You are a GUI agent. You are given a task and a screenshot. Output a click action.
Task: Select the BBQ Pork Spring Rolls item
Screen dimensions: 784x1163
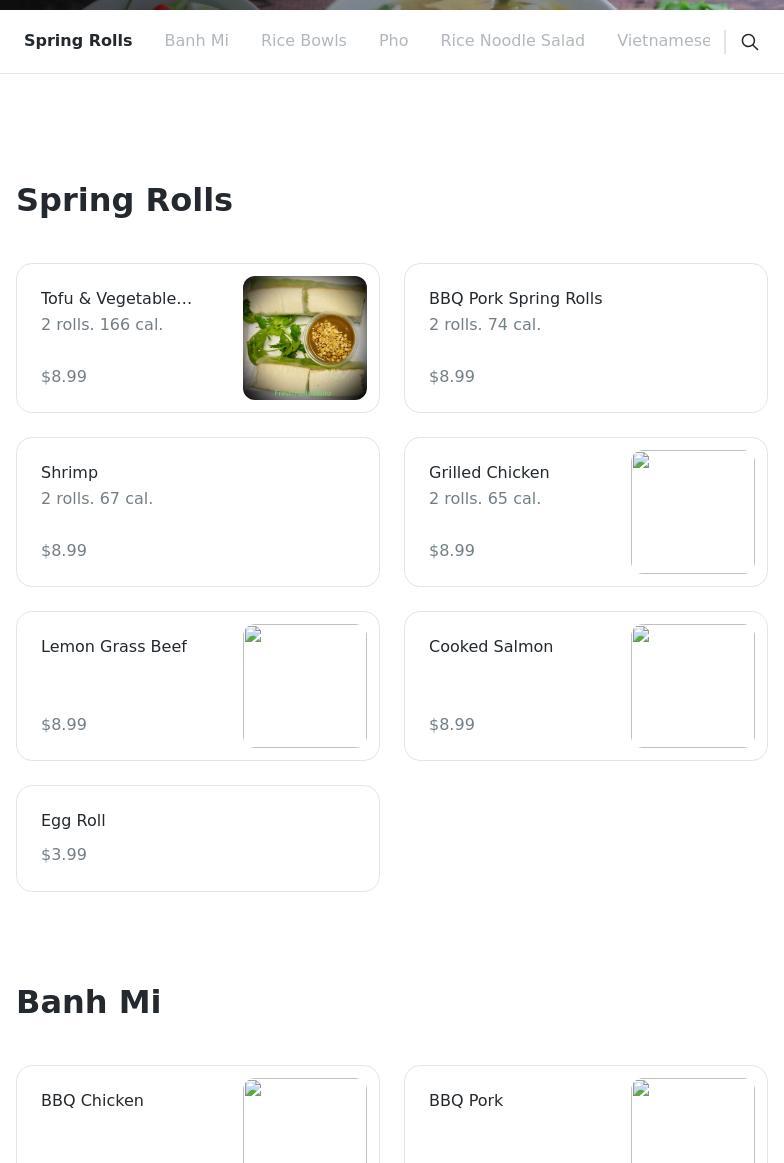coord(515,298)
